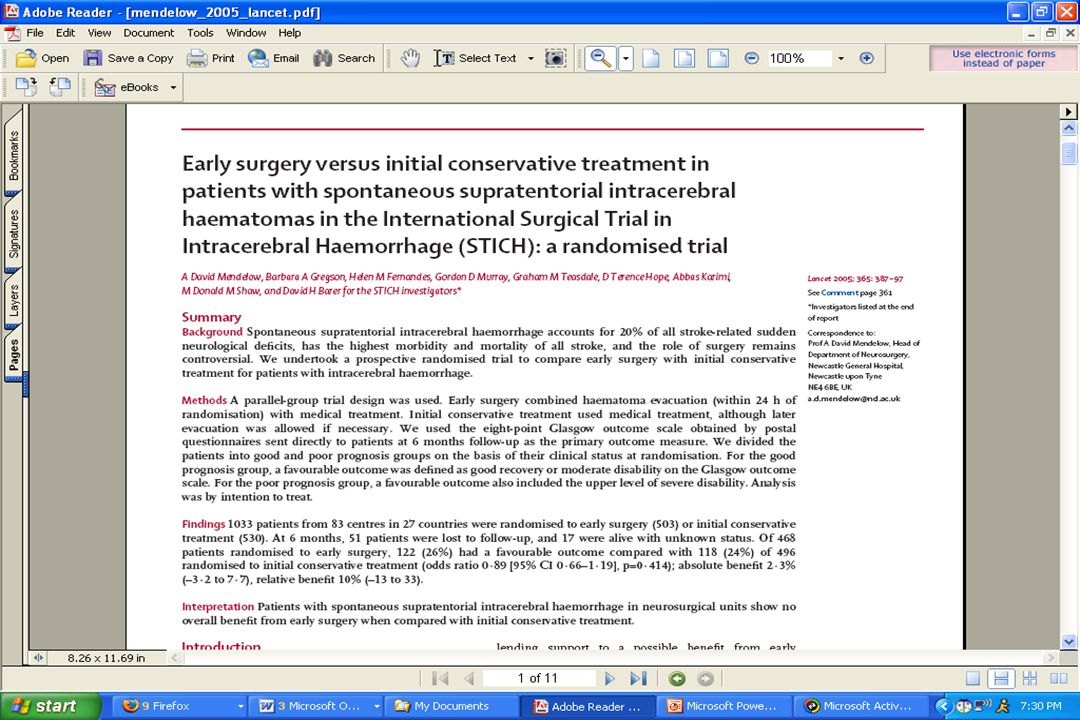Click the vertical scrollbar thumb

coord(1068,153)
